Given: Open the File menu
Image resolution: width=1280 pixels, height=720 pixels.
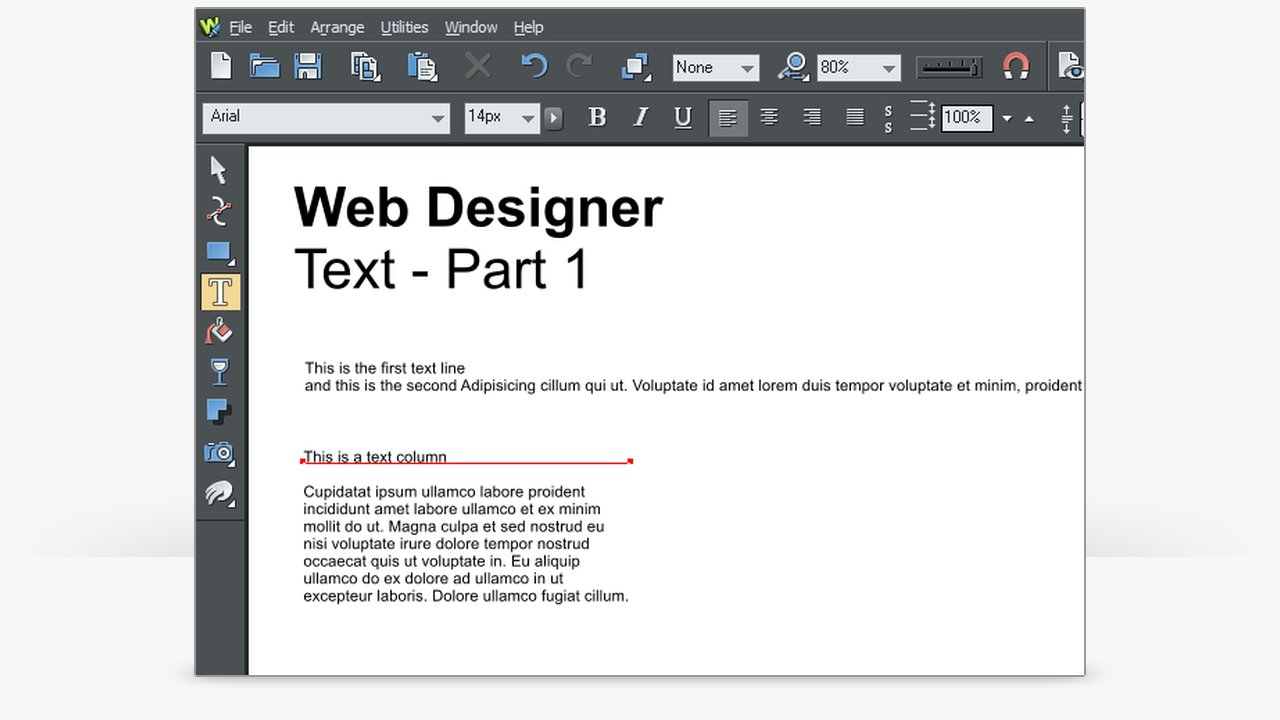Looking at the screenshot, I should [x=240, y=27].
